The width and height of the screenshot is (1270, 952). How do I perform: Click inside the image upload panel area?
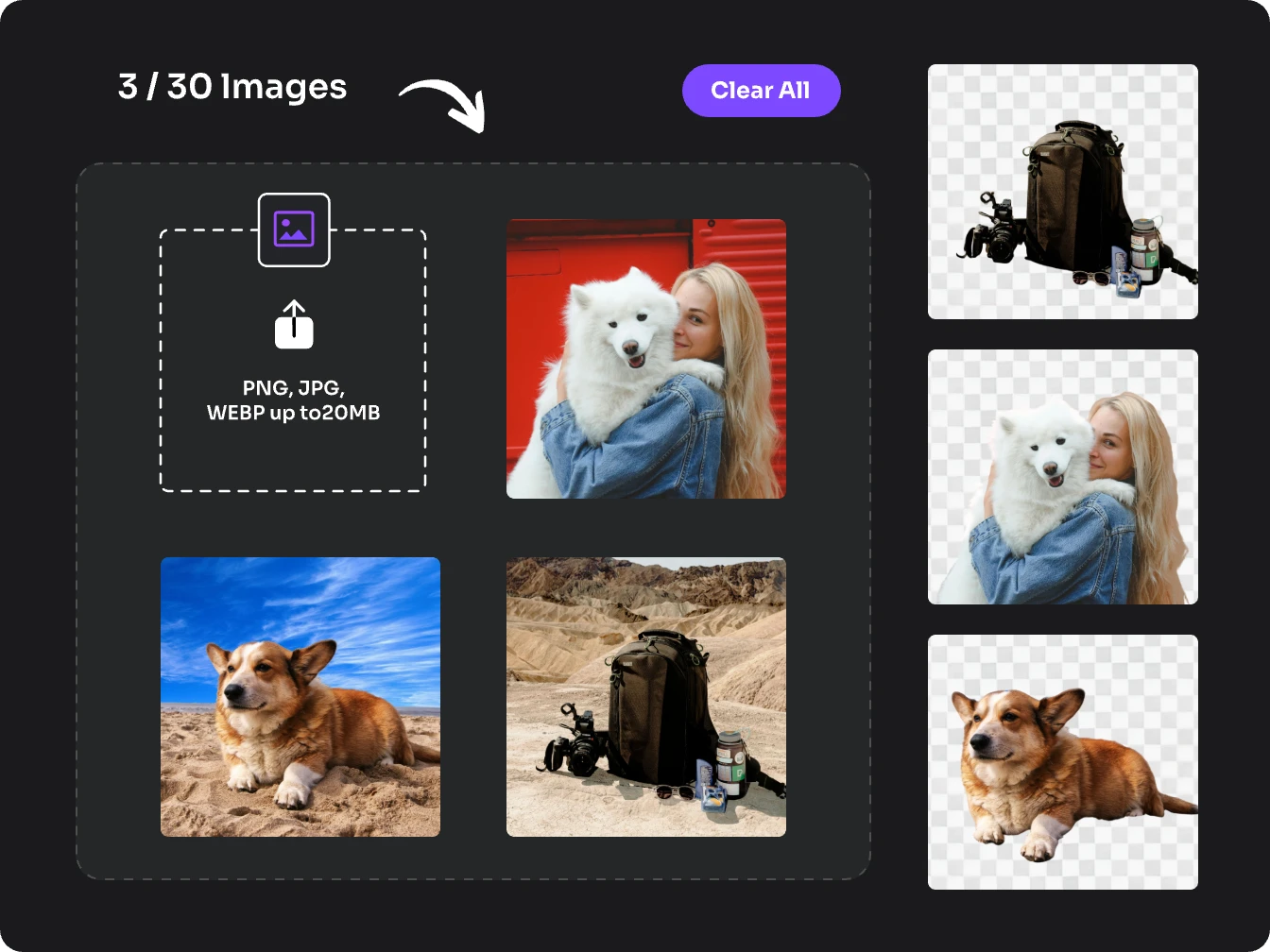pos(472,519)
